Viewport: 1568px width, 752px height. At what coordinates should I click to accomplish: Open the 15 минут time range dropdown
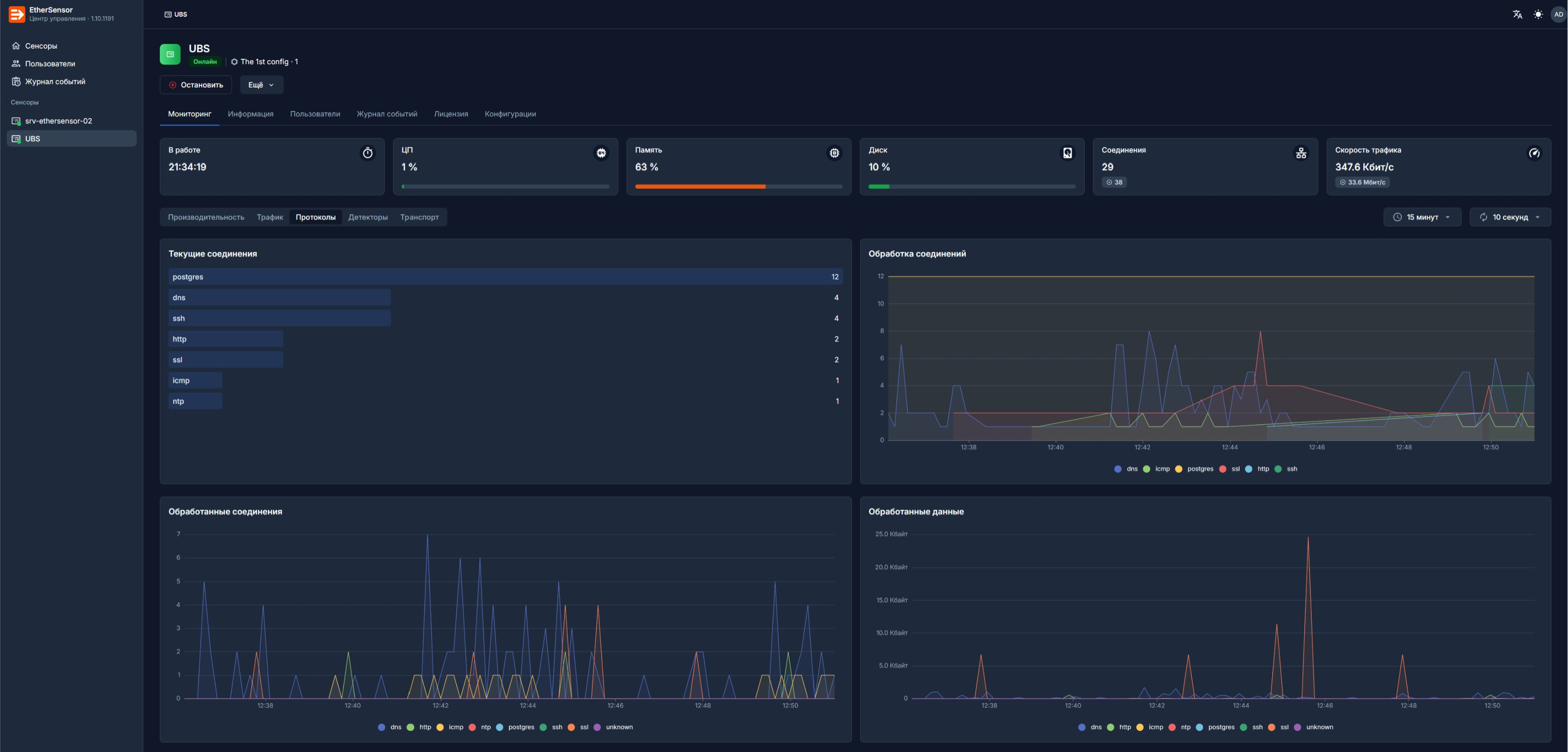(x=1422, y=217)
